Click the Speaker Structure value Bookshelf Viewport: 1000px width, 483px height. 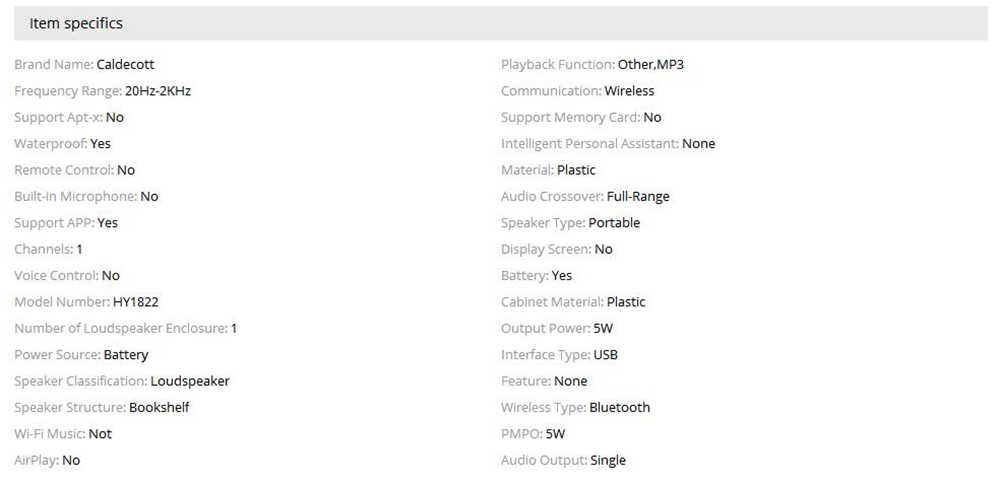(x=159, y=407)
